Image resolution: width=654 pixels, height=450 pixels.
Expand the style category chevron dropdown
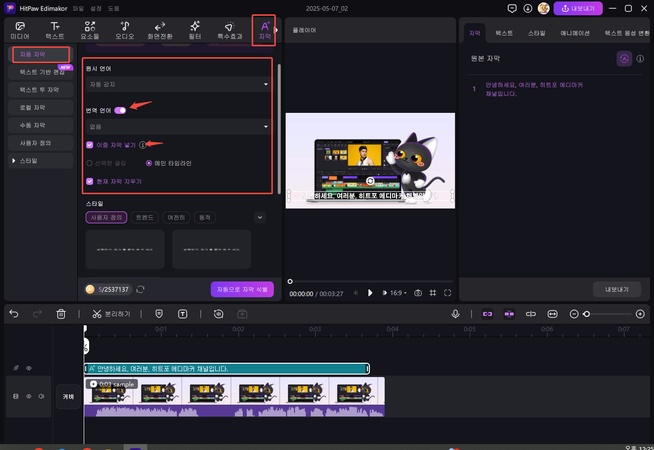(x=260, y=217)
